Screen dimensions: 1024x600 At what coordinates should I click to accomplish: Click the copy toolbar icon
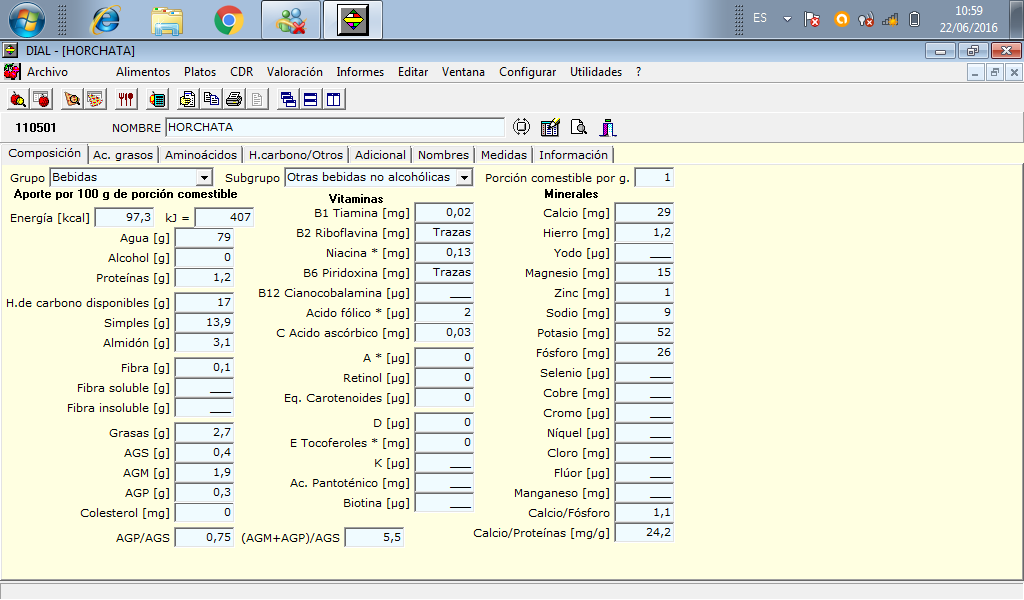click(211, 99)
